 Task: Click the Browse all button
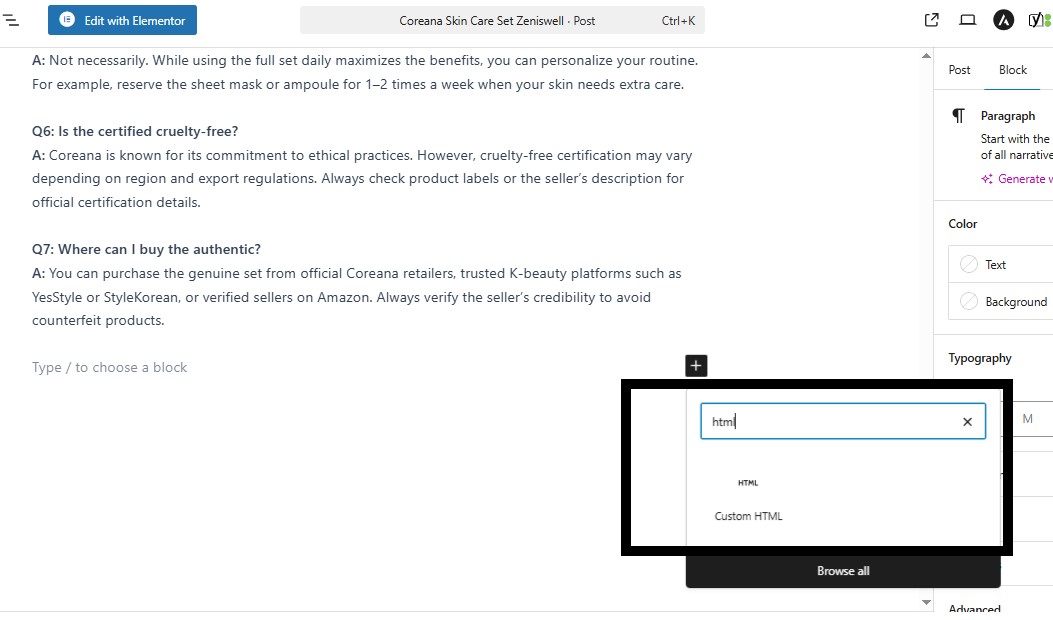pos(843,571)
